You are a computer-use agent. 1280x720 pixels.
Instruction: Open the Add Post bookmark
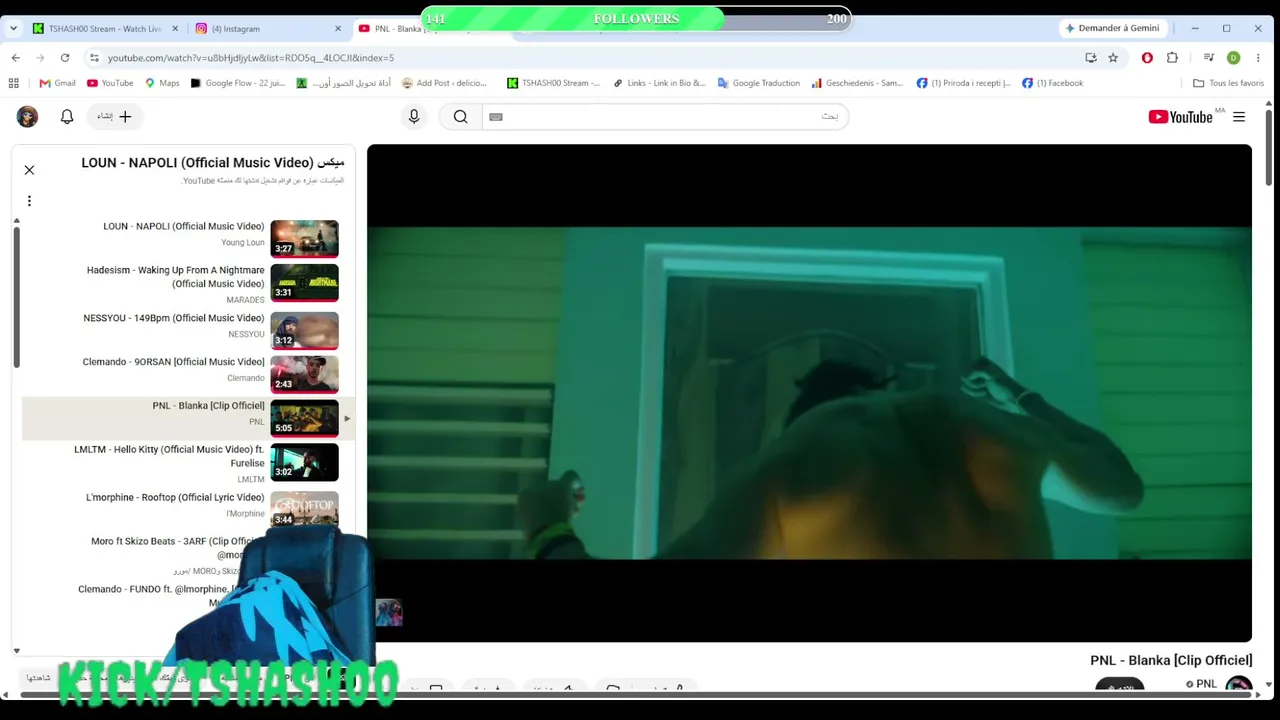(445, 83)
